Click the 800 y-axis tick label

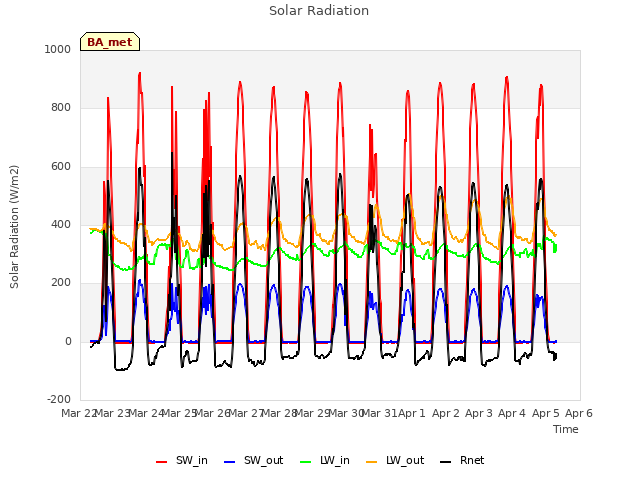click(x=61, y=108)
